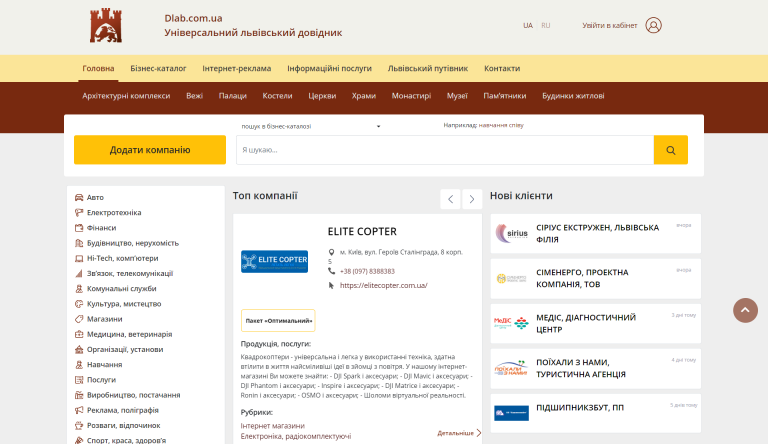Click the Elite Copter address pin icon
Screen dimensions: 768x444
pos(331,252)
